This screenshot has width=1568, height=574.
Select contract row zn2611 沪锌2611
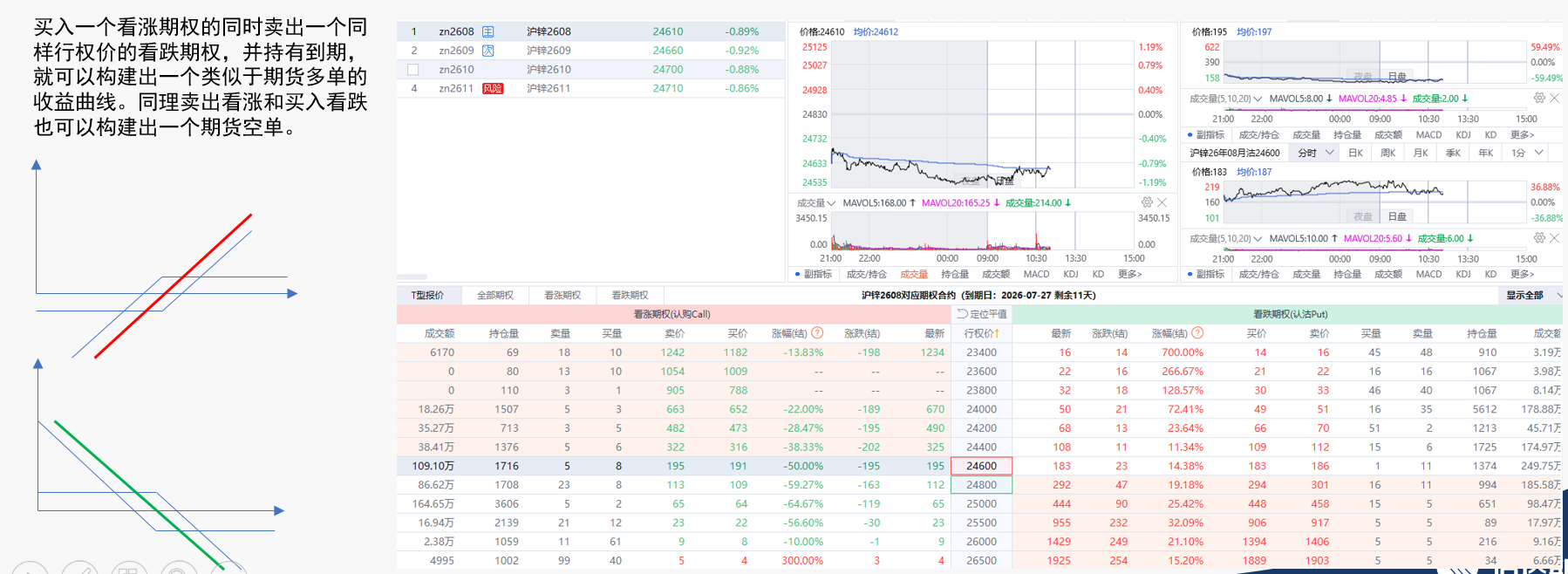pyautogui.click(x=591, y=88)
